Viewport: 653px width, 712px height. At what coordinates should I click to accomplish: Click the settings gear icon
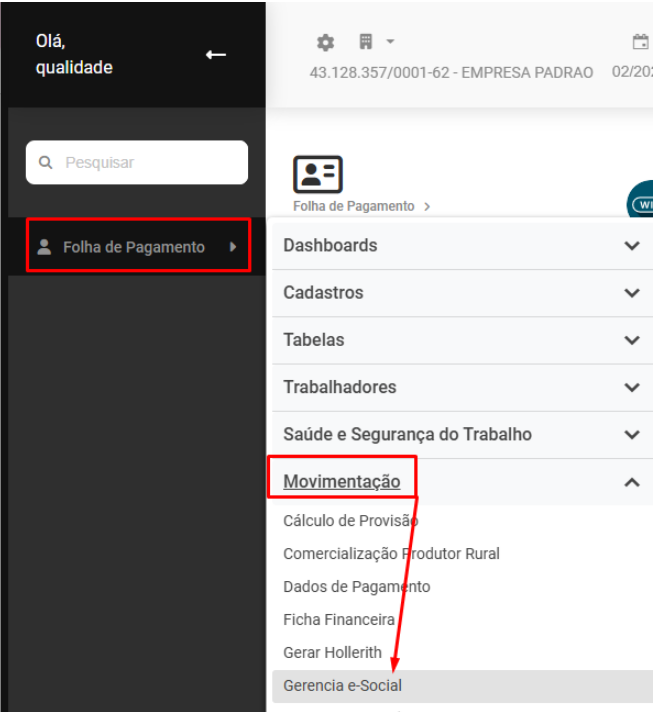[325, 43]
